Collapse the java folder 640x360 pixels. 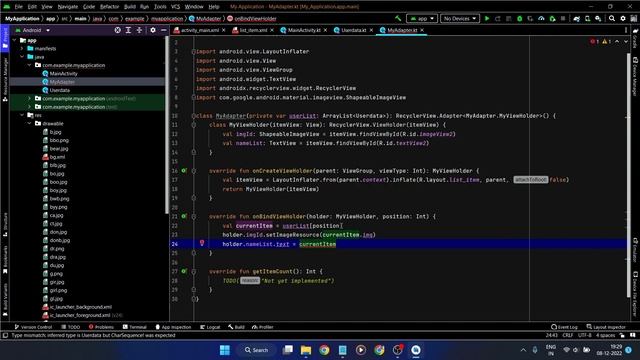click(x=22, y=57)
